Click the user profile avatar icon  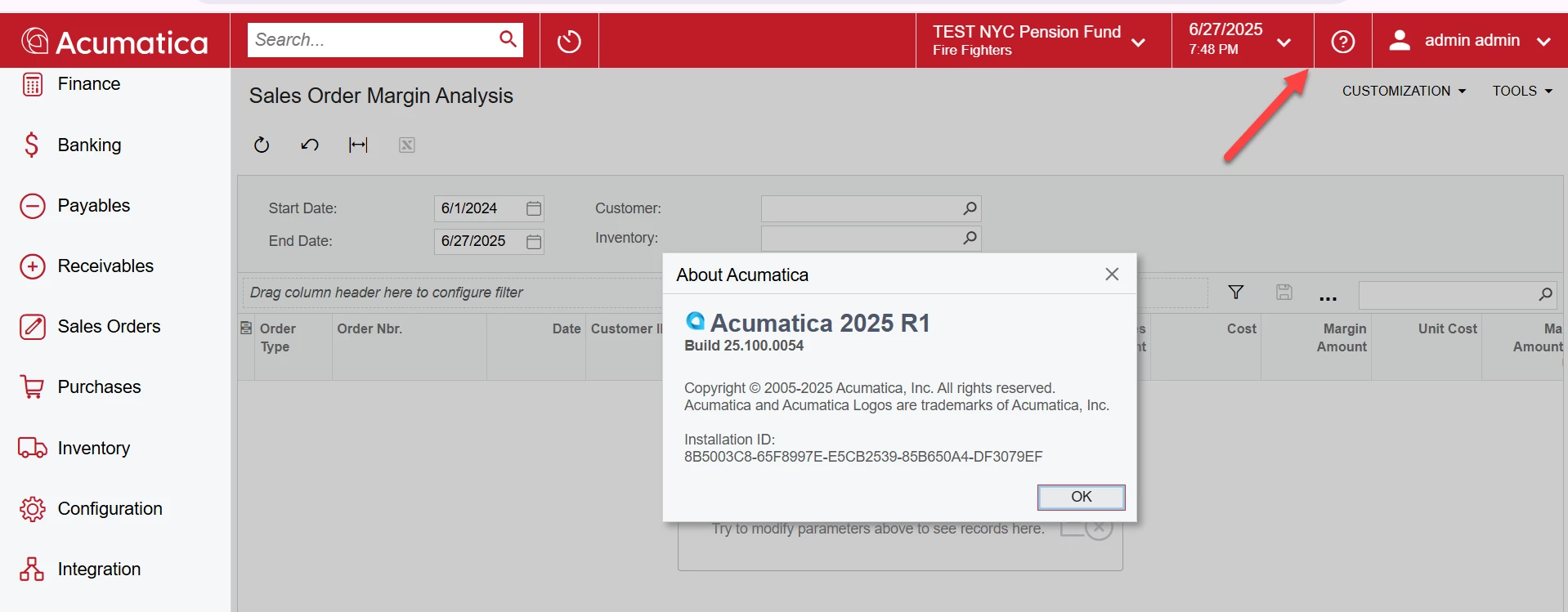pos(1400,40)
